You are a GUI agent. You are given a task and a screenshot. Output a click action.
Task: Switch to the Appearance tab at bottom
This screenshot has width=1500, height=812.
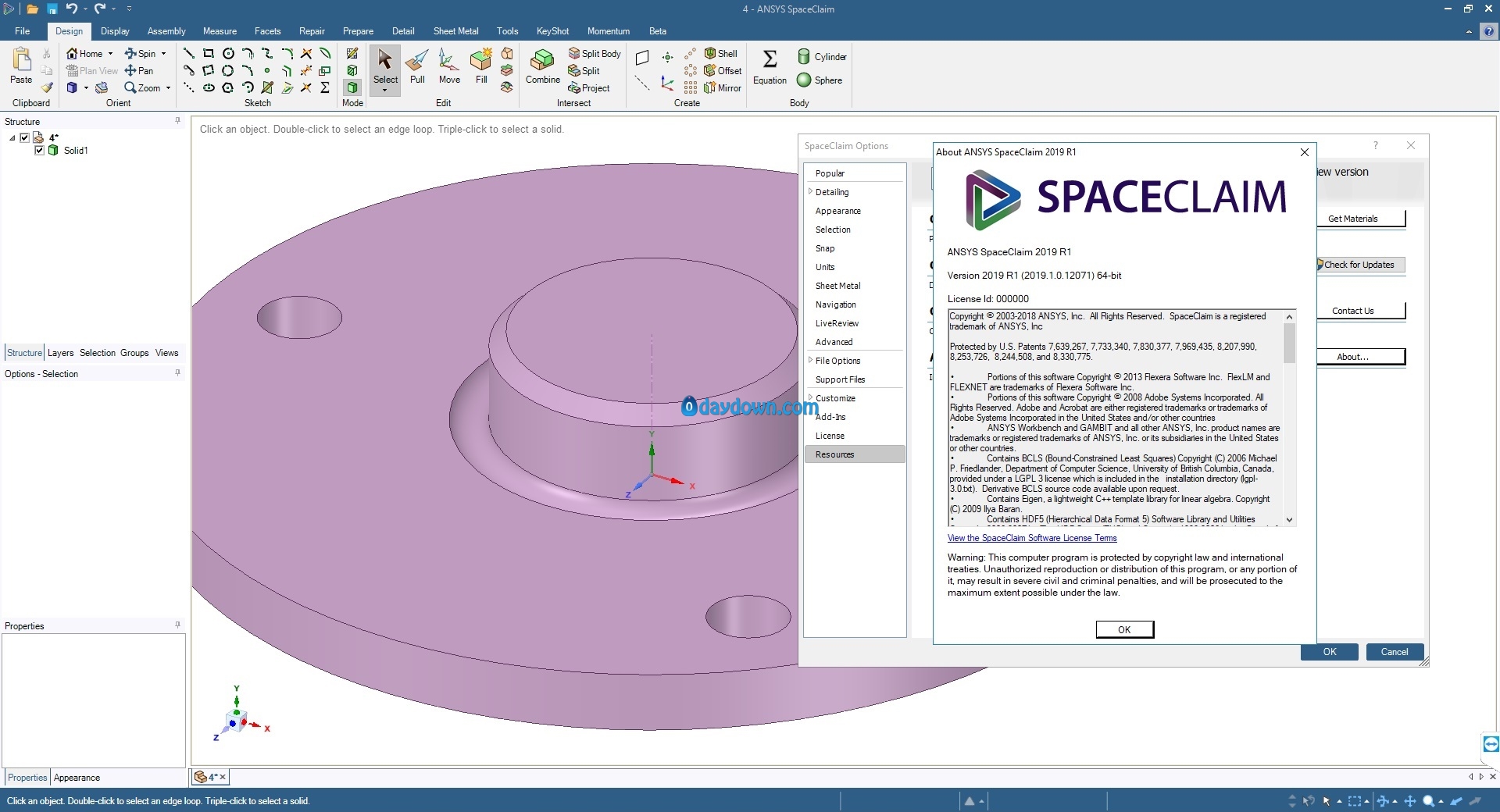(x=77, y=778)
